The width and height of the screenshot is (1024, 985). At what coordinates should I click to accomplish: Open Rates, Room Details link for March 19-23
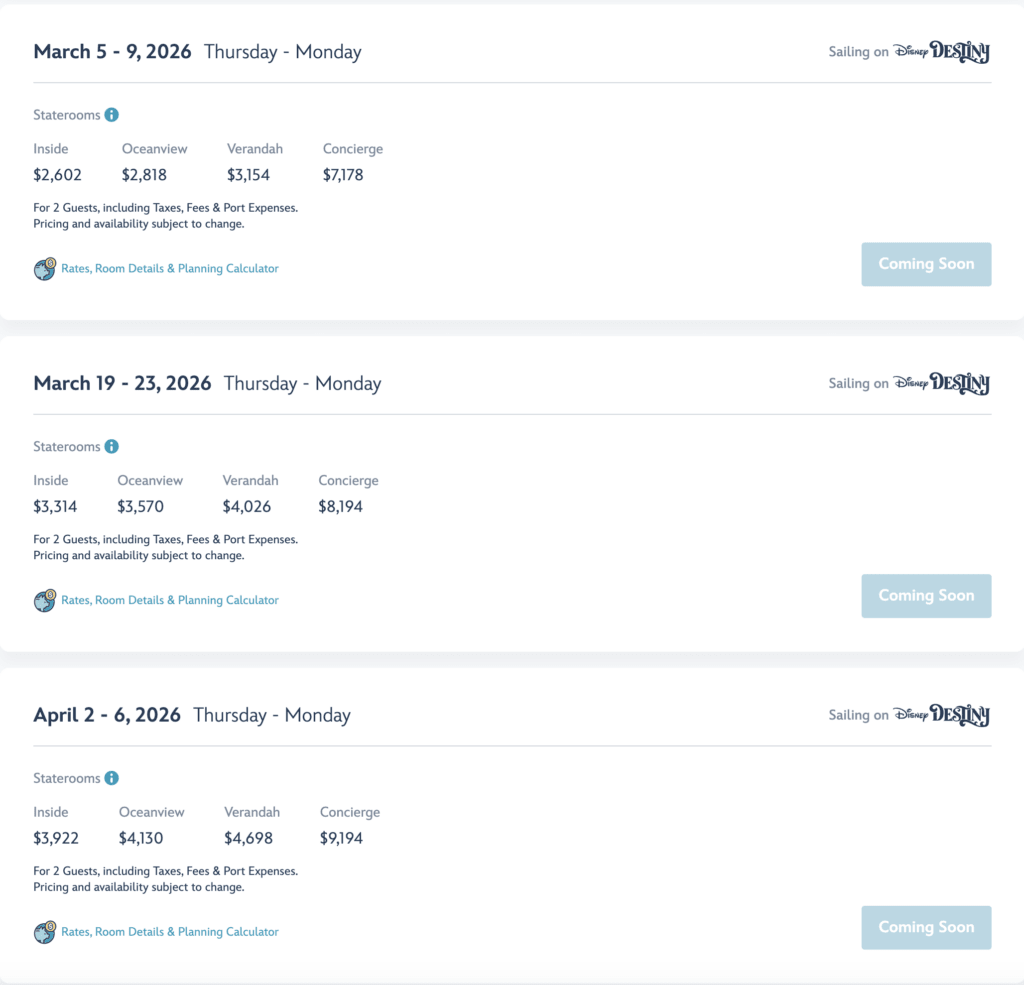click(170, 600)
